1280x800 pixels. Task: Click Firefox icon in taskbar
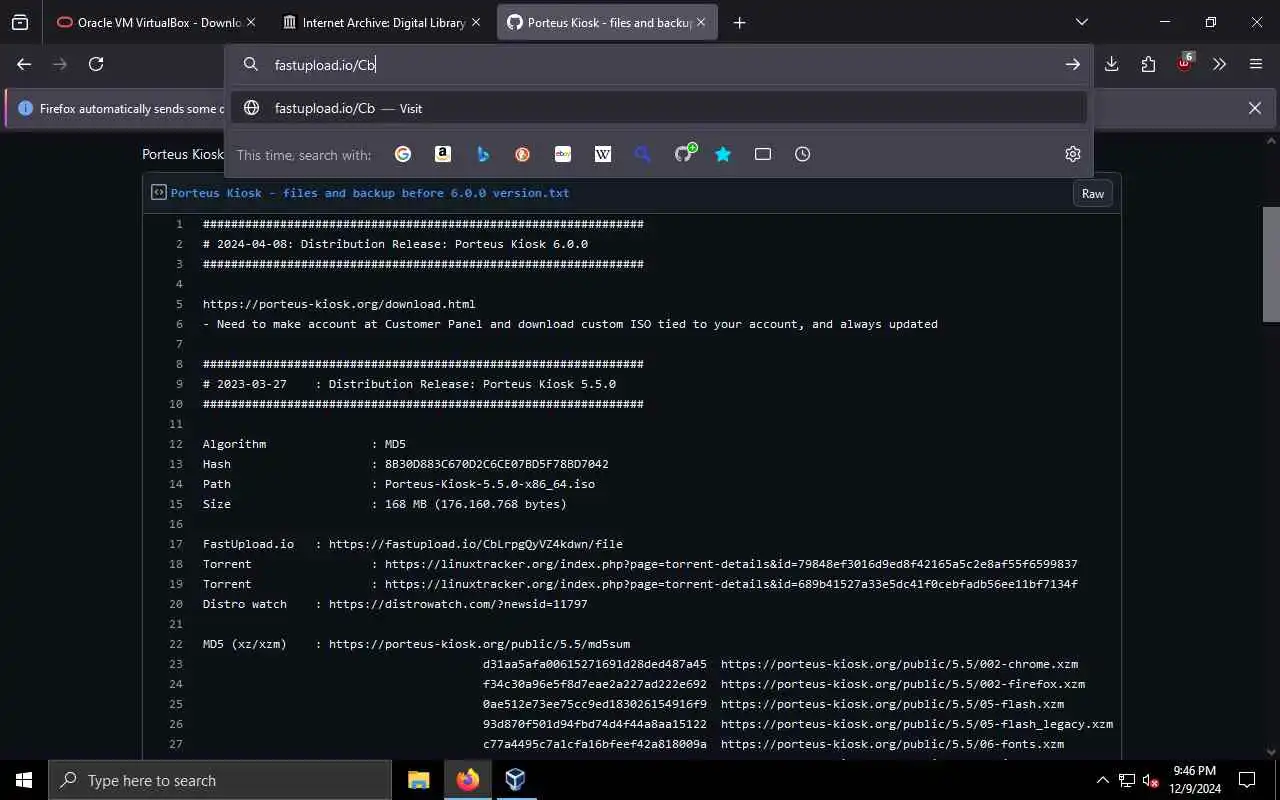coord(467,780)
